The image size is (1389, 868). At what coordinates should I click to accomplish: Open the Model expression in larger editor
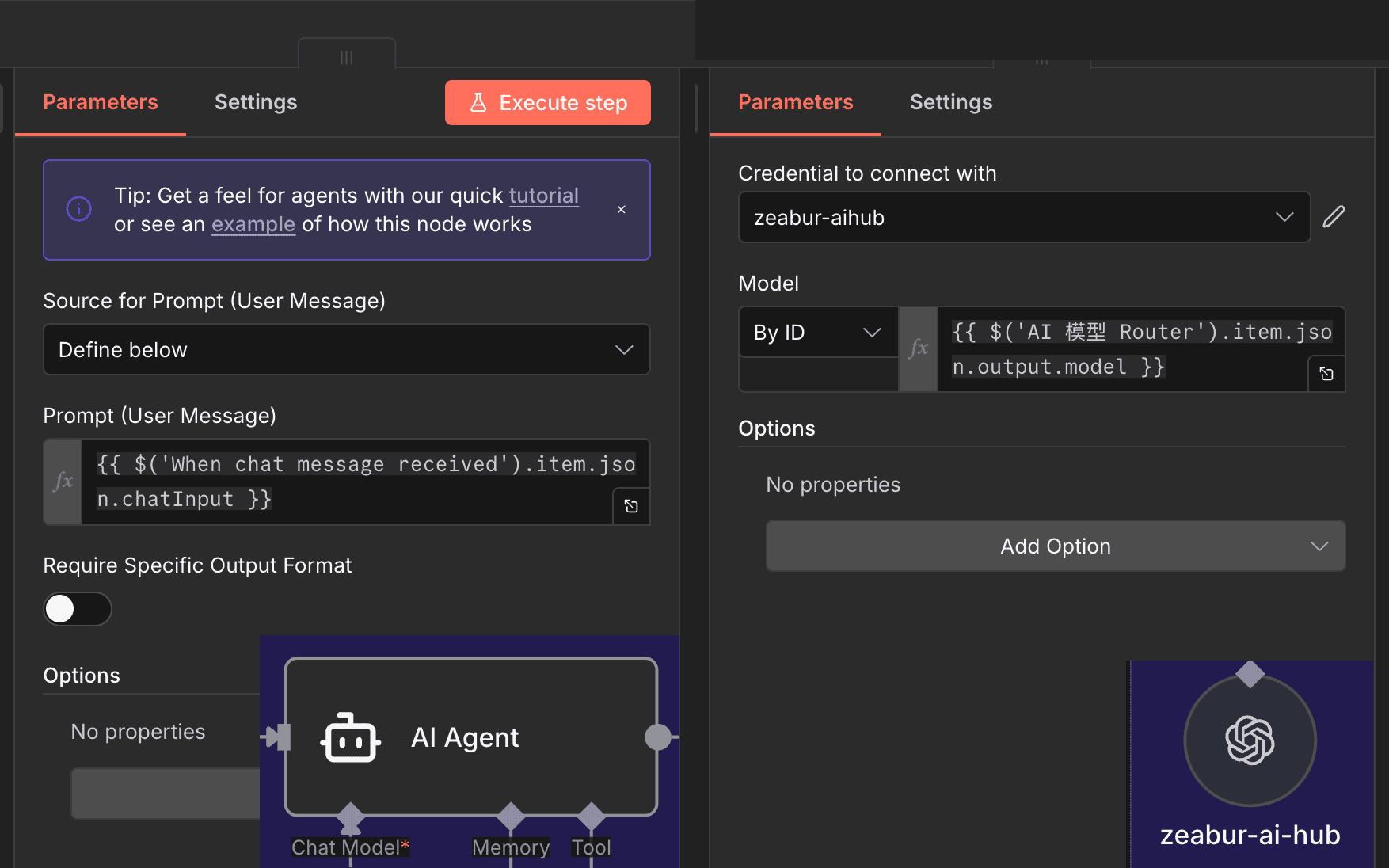pos(1326,373)
